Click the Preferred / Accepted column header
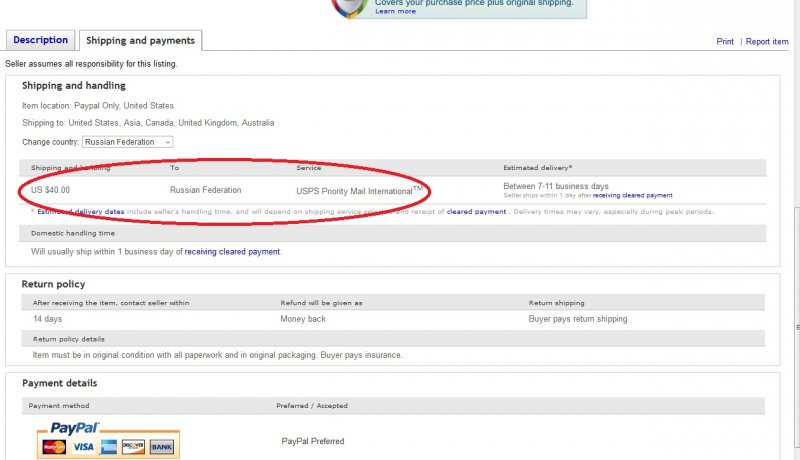The height and width of the screenshot is (460, 800). click(312, 406)
